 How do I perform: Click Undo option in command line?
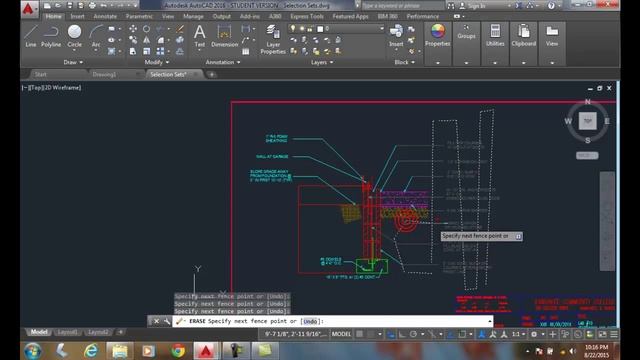pyautogui.click(x=310, y=321)
